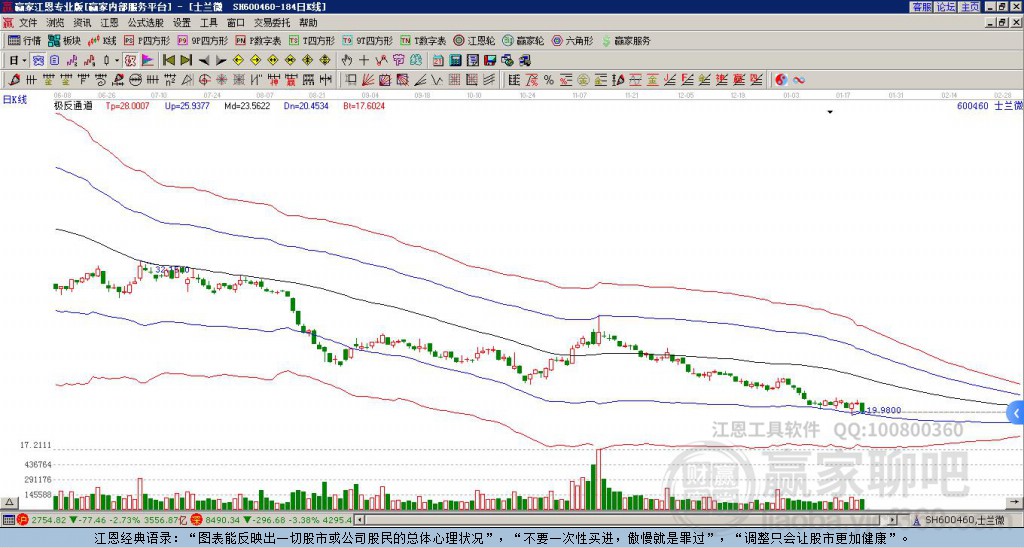The image size is (1024, 548).
Task: Click the percent sign tool icon
Action: (x=549, y=80)
